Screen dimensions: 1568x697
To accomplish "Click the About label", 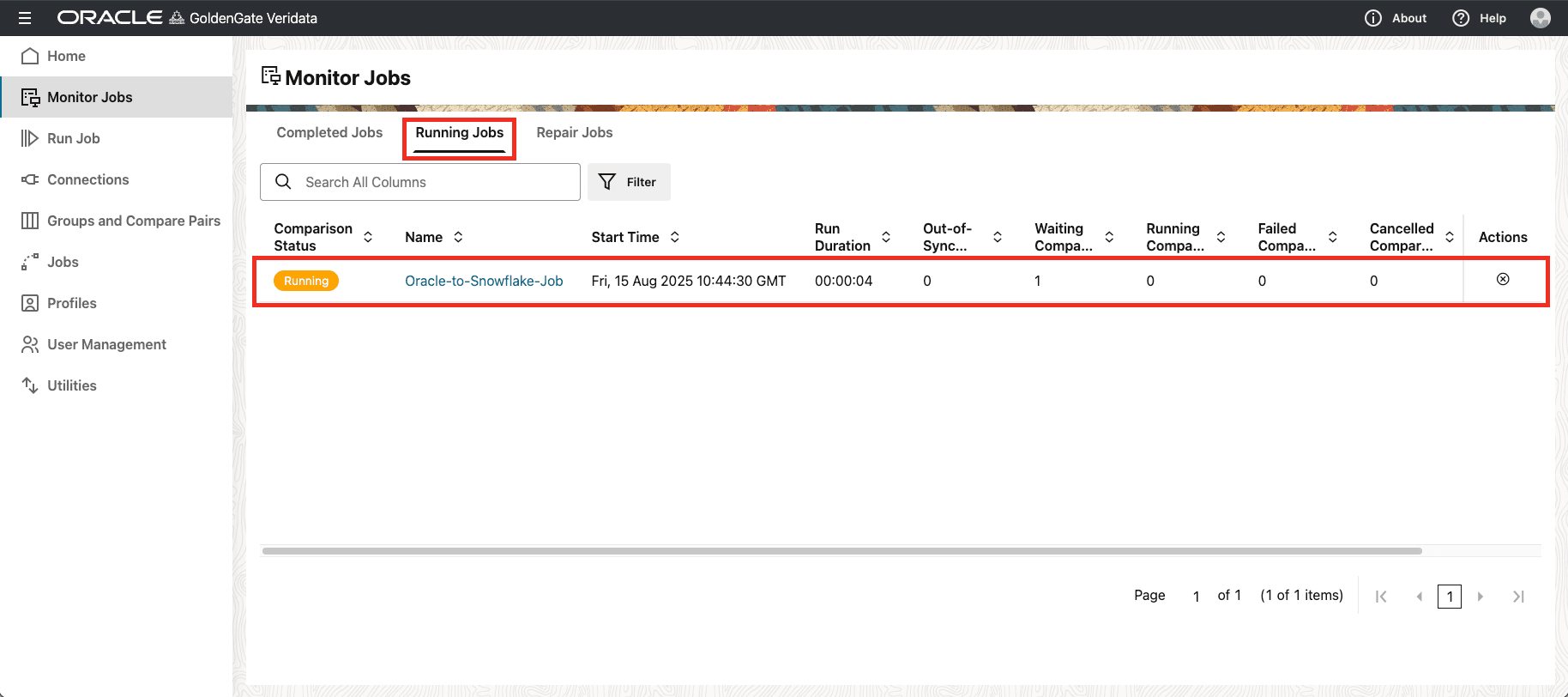I will tap(1409, 18).
